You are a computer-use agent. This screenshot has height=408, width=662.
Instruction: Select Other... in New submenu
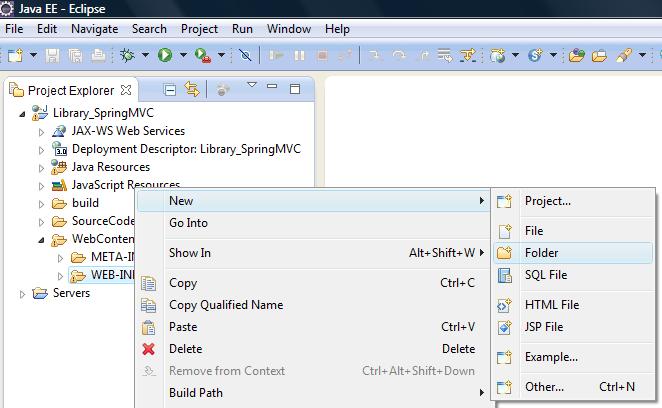(x=573, y=386)
